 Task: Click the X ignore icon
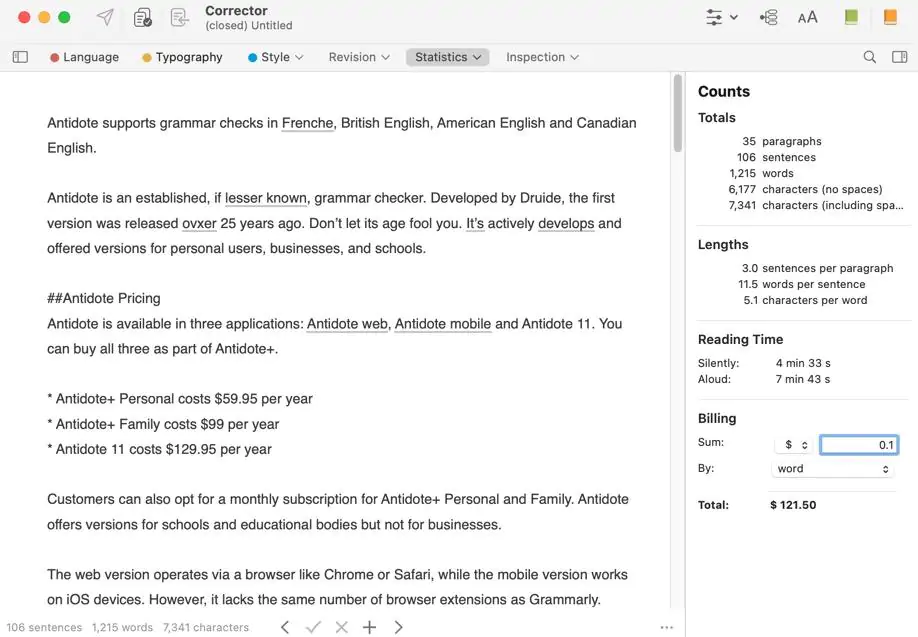pos(341,627)
